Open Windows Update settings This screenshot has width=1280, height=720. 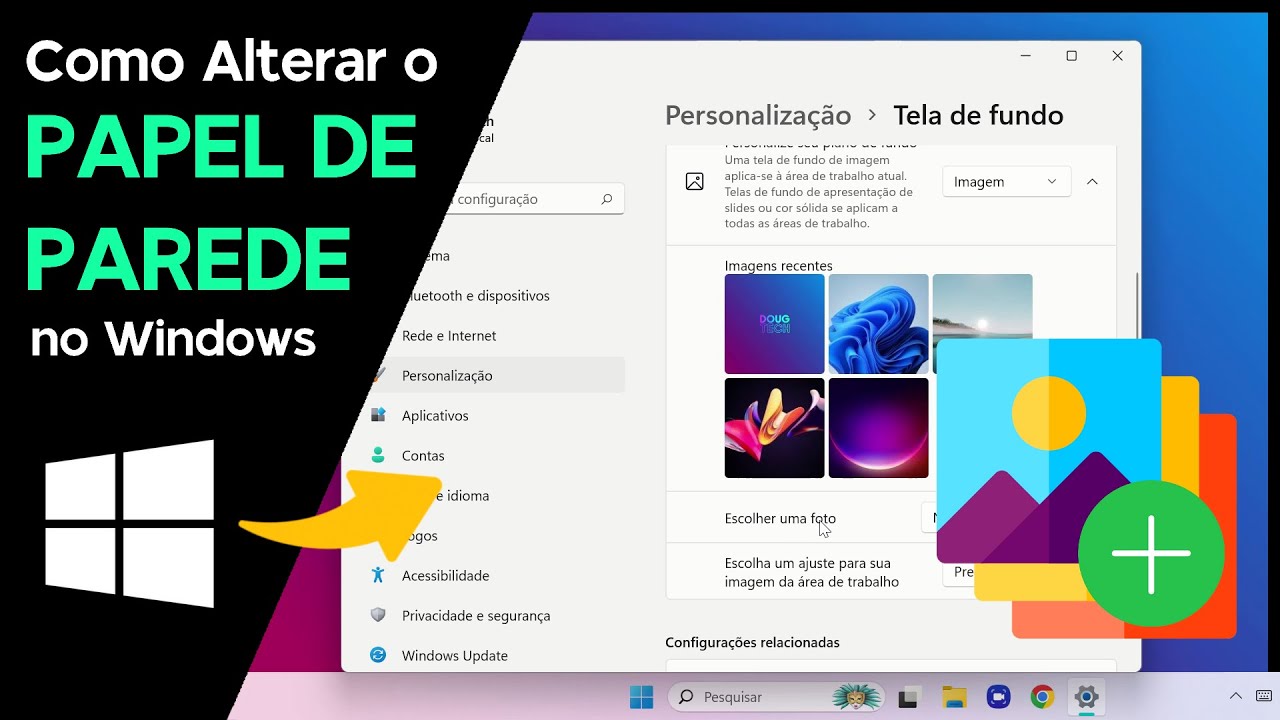coord(455,656)
